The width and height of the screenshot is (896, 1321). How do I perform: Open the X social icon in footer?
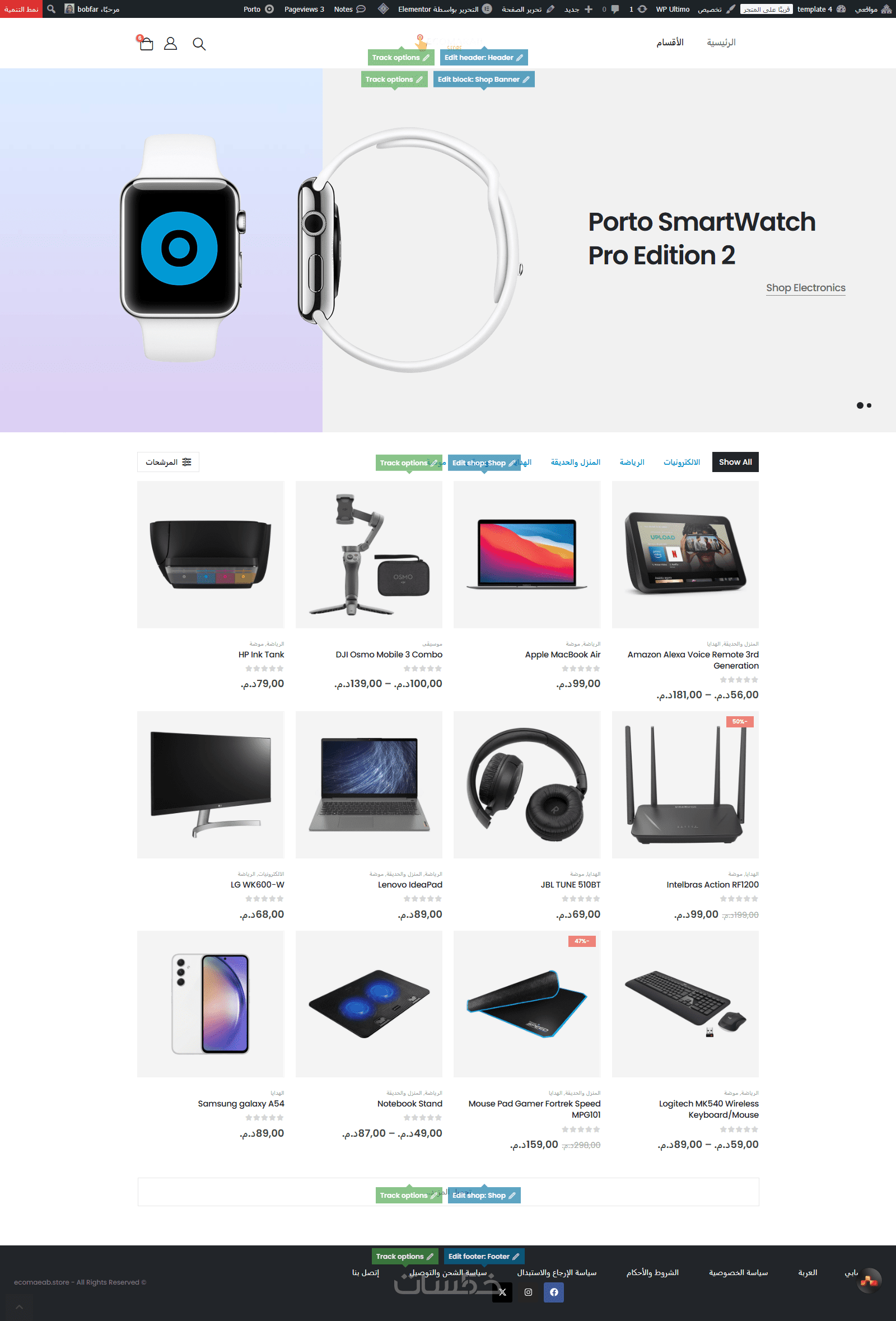[x=502, y=1292]
